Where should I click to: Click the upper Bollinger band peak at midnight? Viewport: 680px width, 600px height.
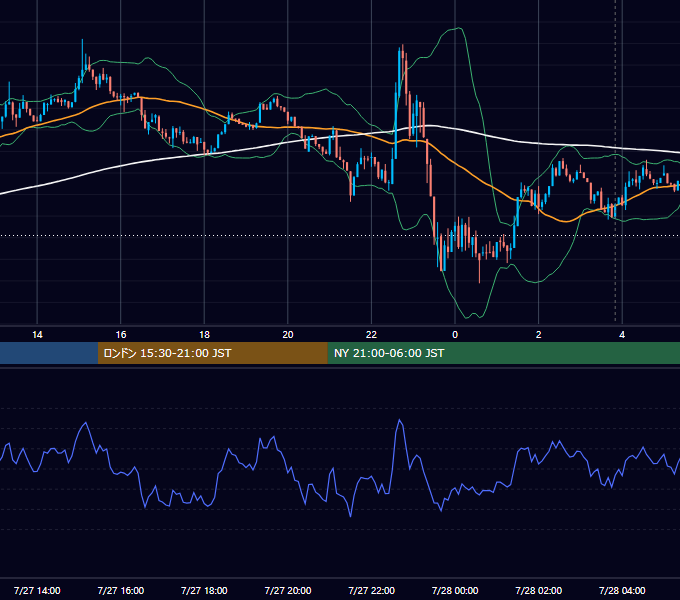coord(458,29)
